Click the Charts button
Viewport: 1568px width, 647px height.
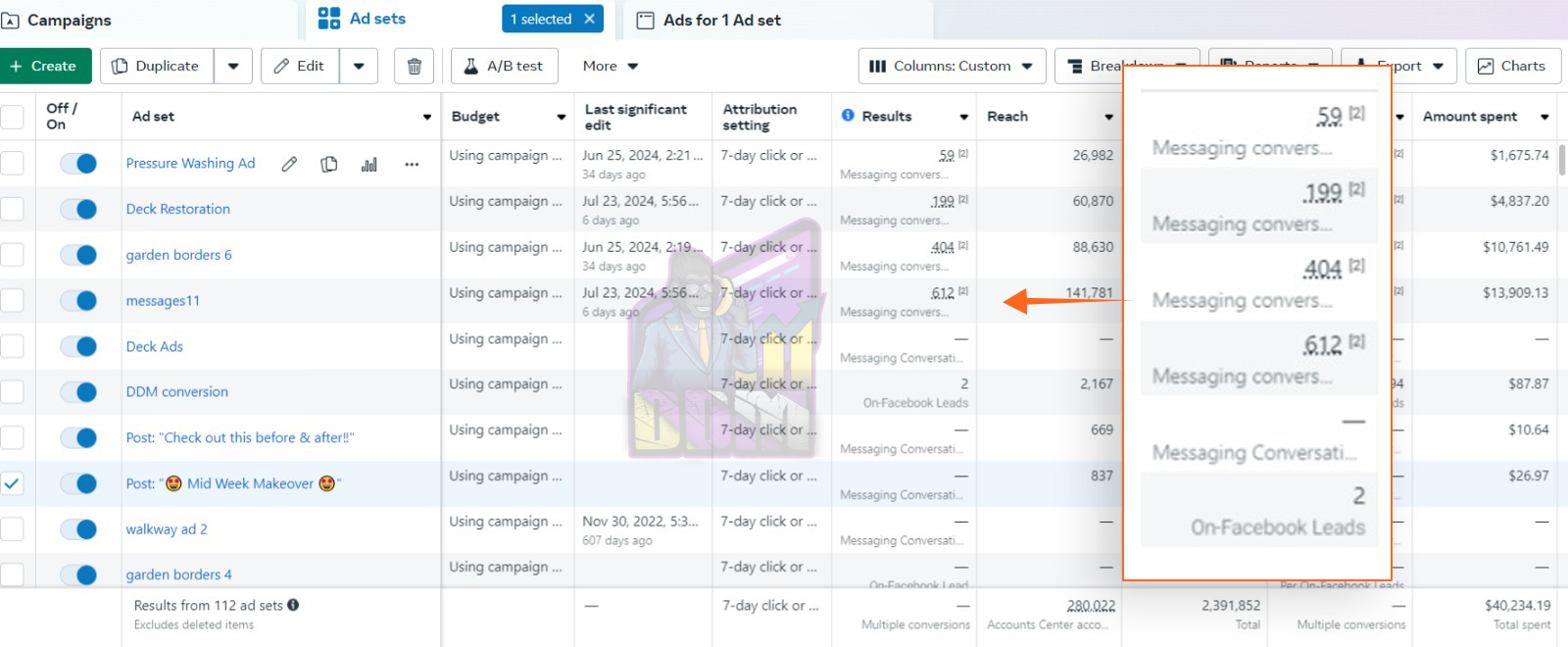pos(1512,66)
